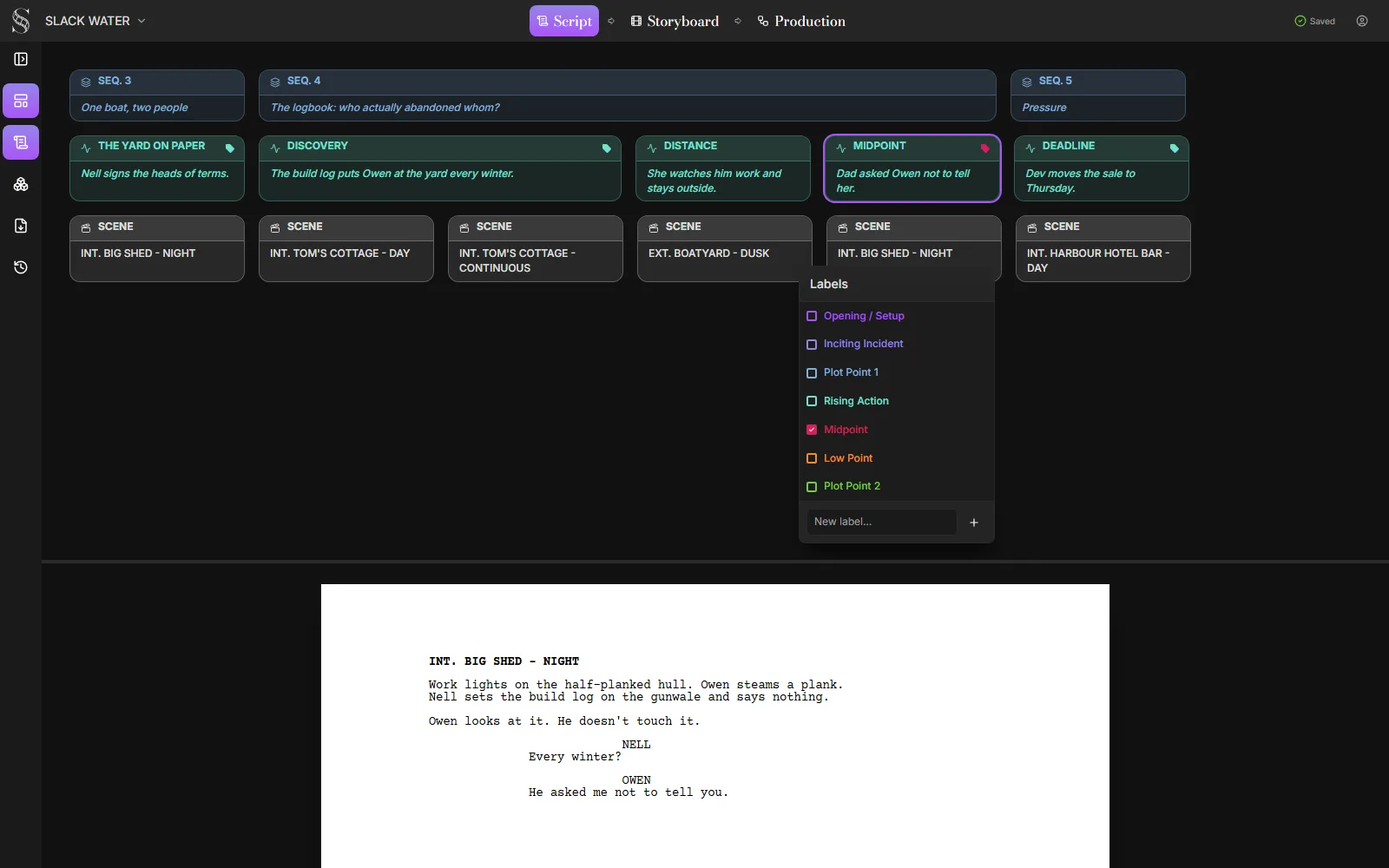Click the New label input field
1389x868 pixels.
click(x=881, y=522)
